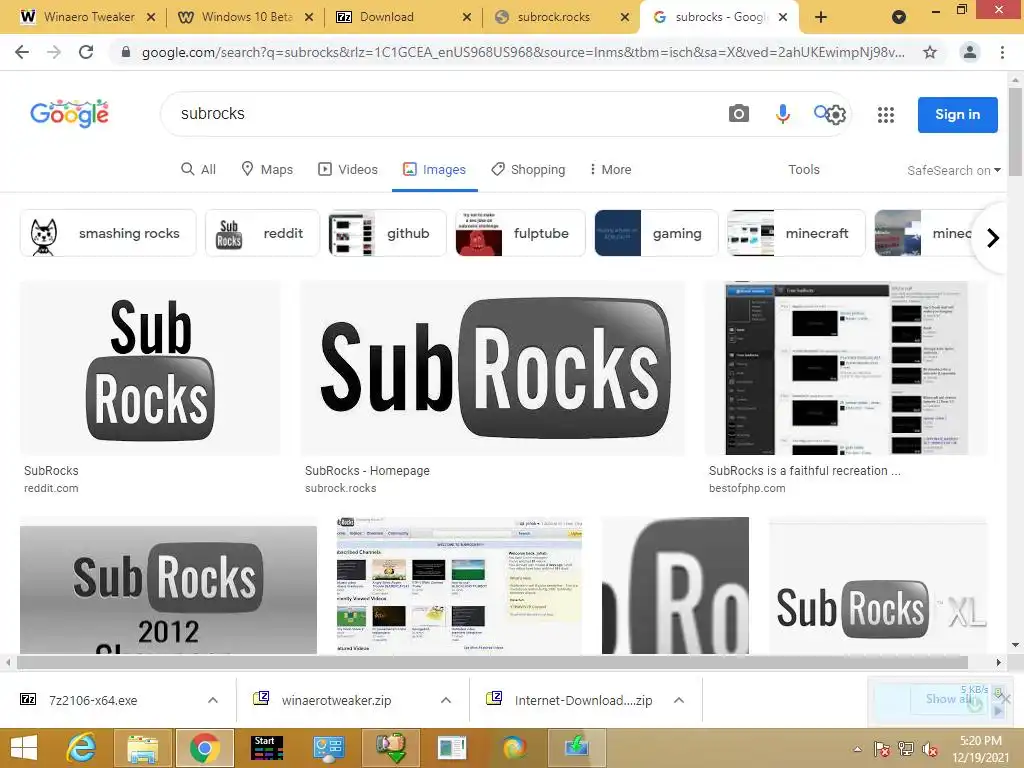
Task: Open the Chrome profile avatar icon
Action: [970, 52]
